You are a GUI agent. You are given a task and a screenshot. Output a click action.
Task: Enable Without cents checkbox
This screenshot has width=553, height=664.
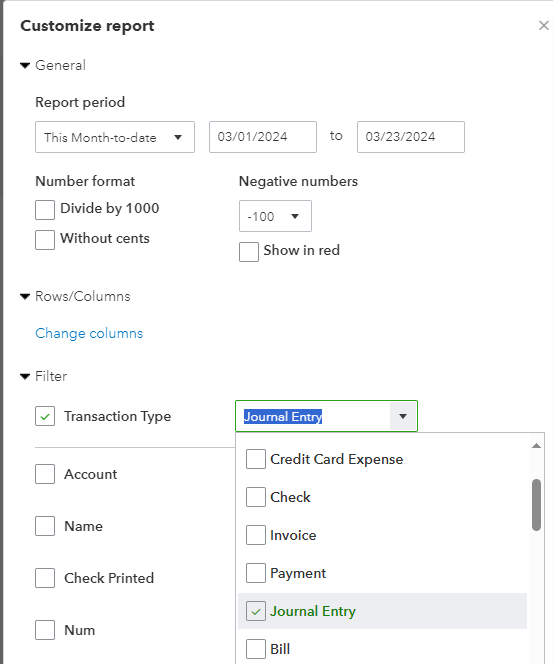(x=45, y=240)
